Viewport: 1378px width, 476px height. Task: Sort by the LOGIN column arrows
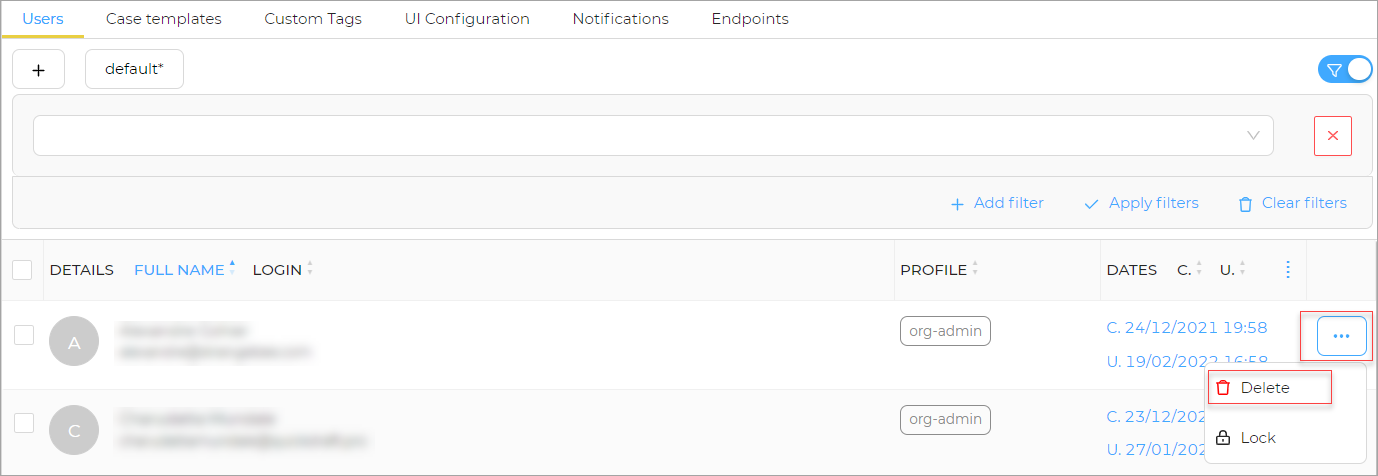click(310, 270)
